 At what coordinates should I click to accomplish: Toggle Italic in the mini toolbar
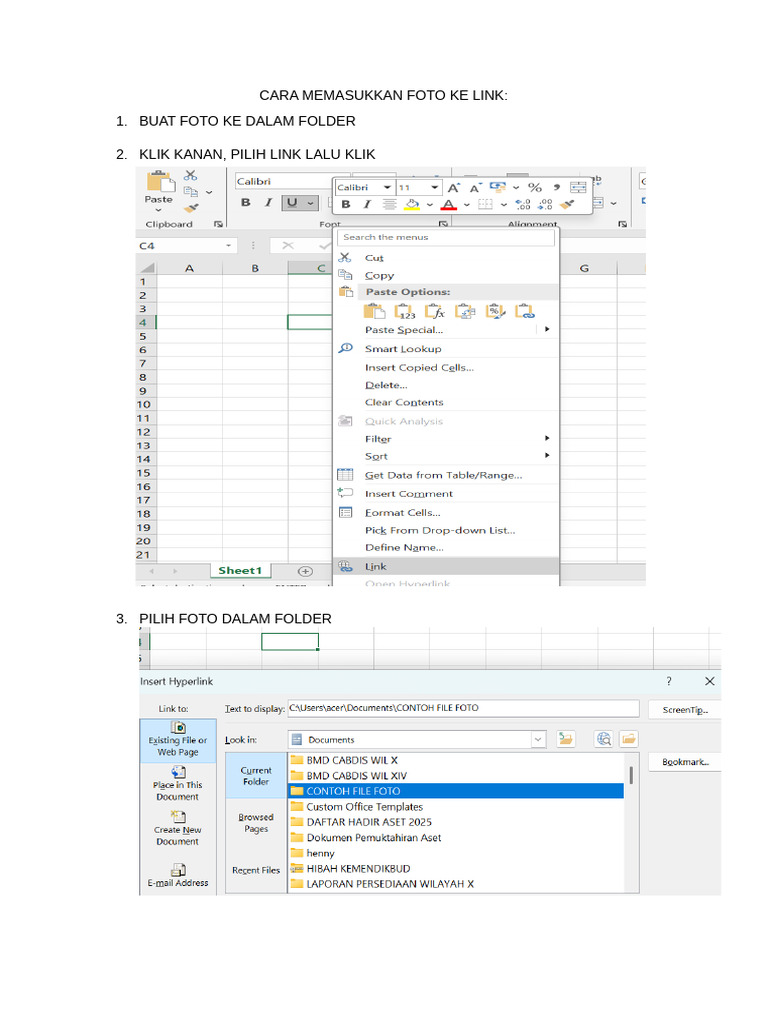[367, 204]
